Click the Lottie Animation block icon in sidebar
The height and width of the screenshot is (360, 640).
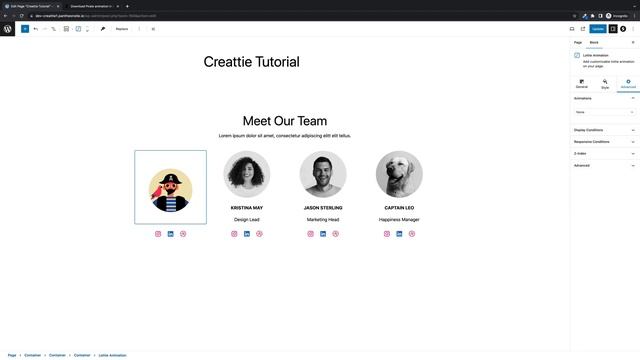[x=577, y=56]
